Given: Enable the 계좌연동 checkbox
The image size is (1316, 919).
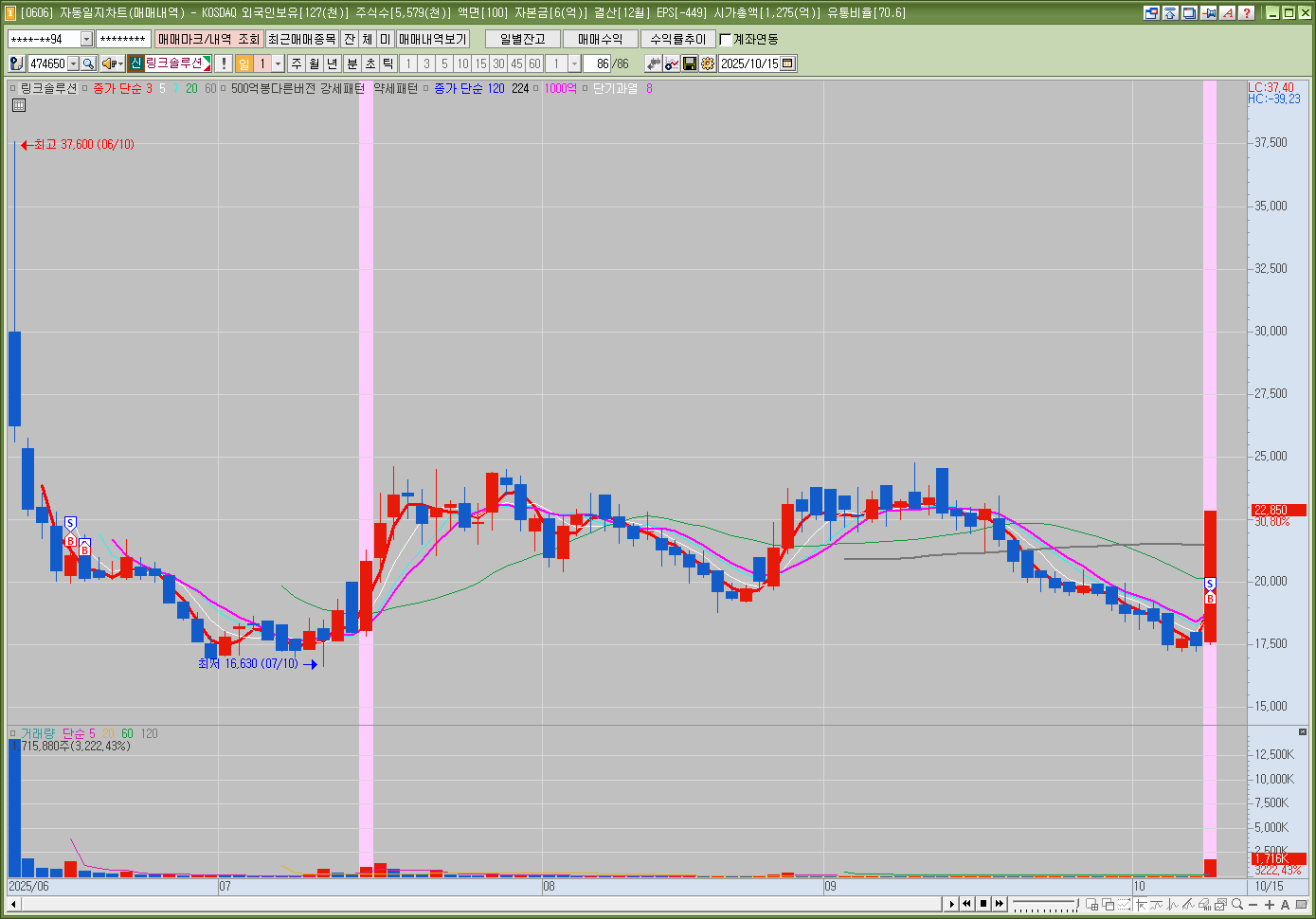Looking at the screenshot, I should click(x=726, y=39).
